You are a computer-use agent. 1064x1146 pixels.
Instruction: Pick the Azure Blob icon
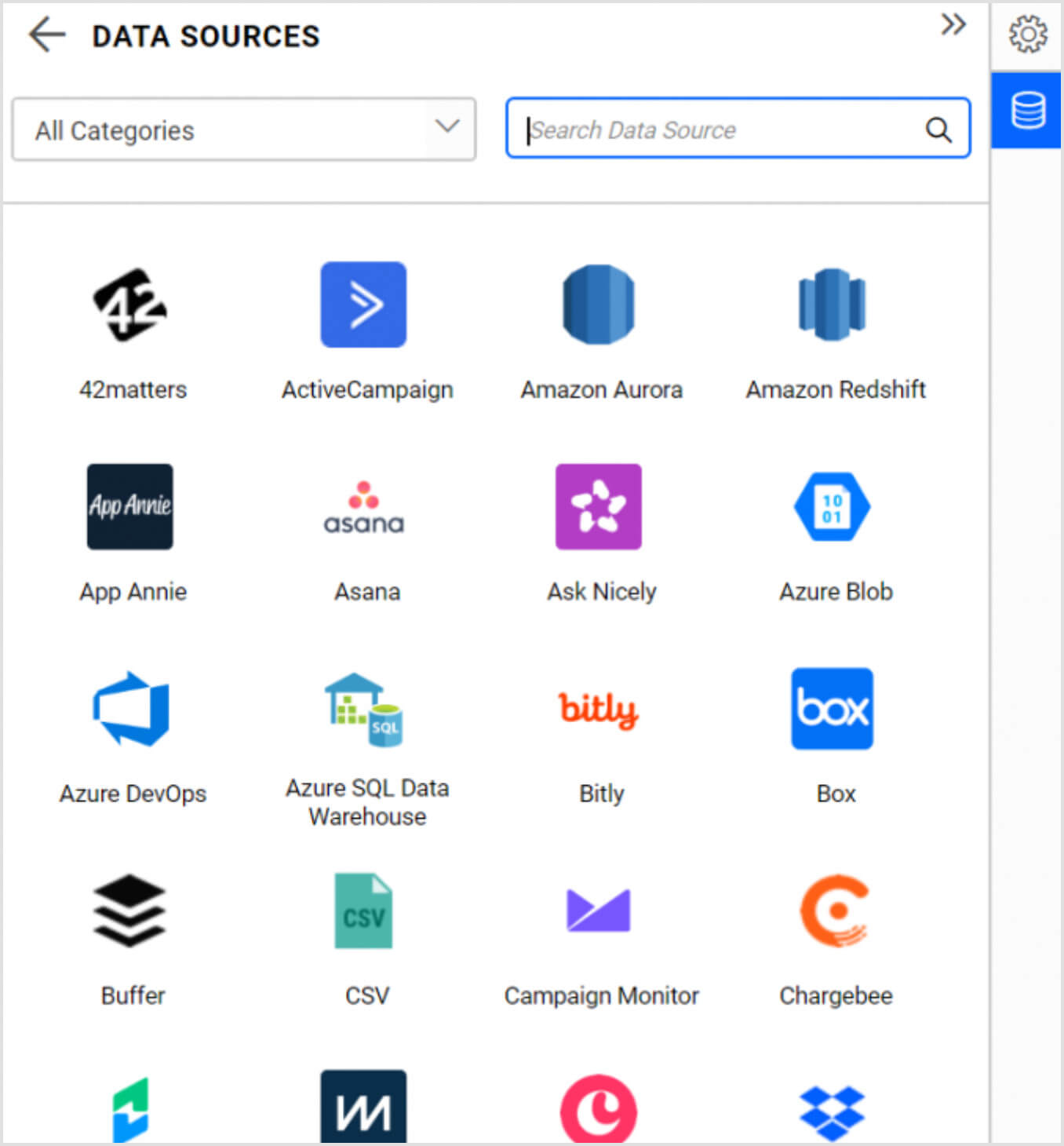tap(832, 506)
